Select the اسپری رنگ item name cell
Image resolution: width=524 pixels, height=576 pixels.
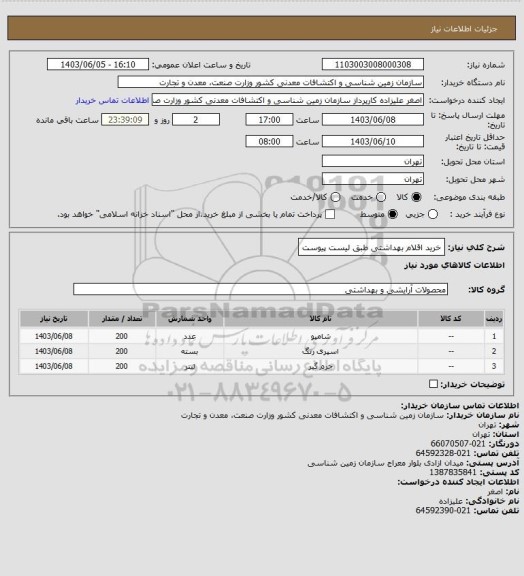320,351
